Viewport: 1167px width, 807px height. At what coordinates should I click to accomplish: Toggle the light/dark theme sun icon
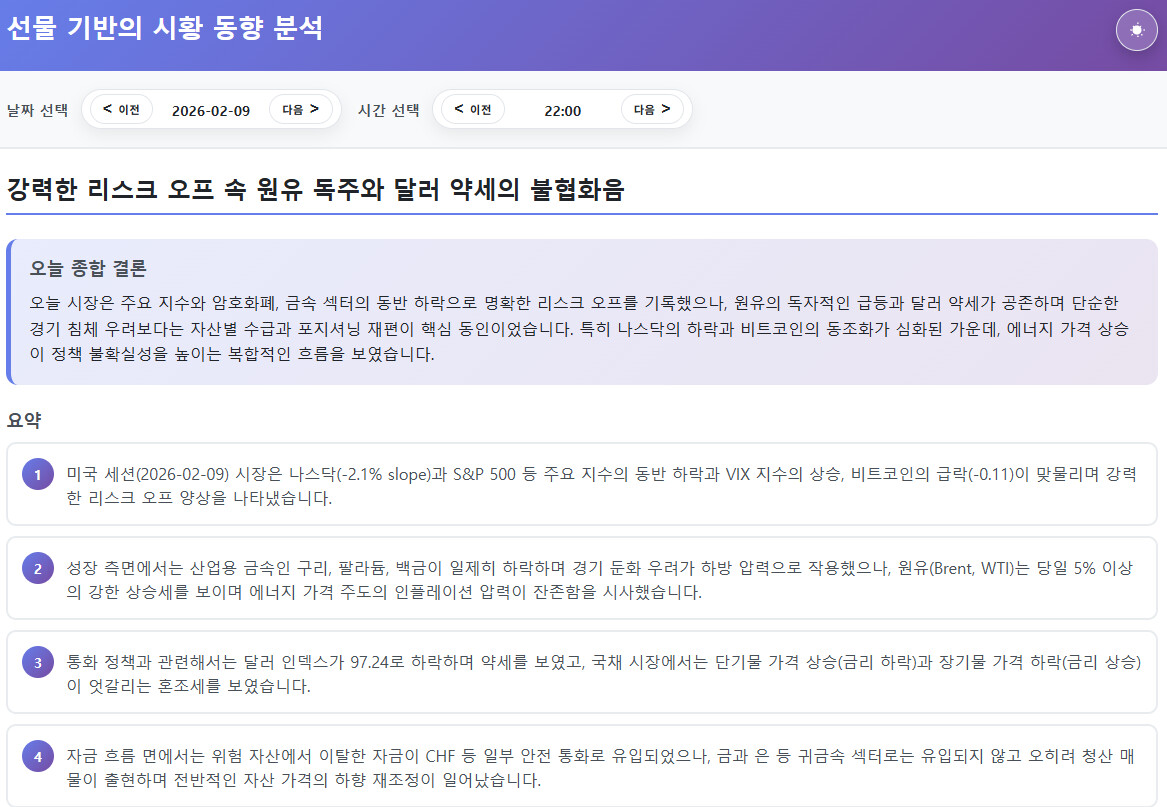[1136, 30]
